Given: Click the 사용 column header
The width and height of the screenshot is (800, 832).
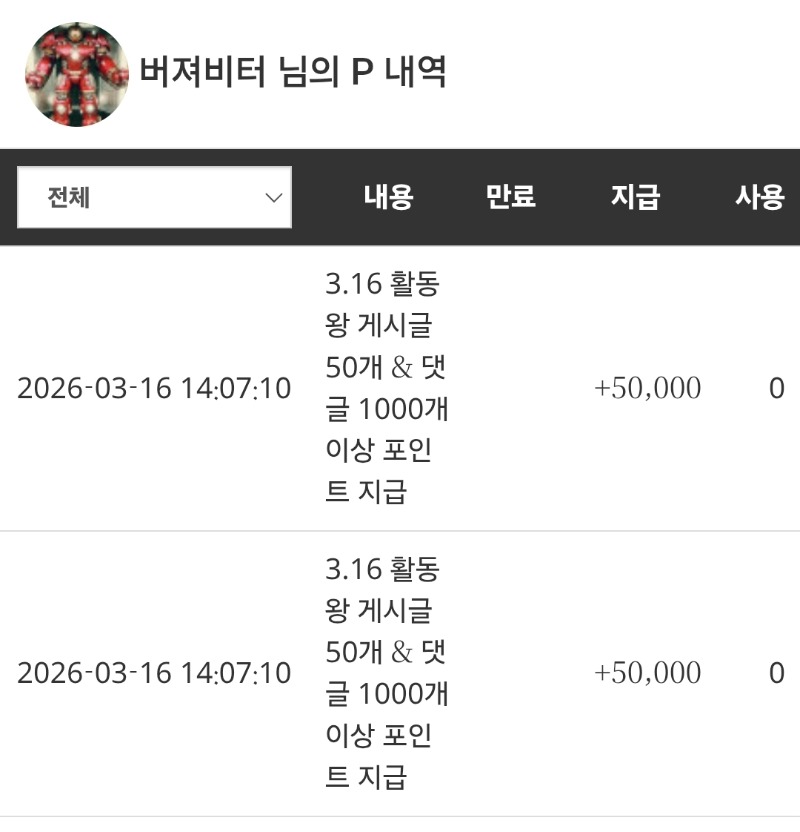Looking at the screenshot, I should 760,197.
